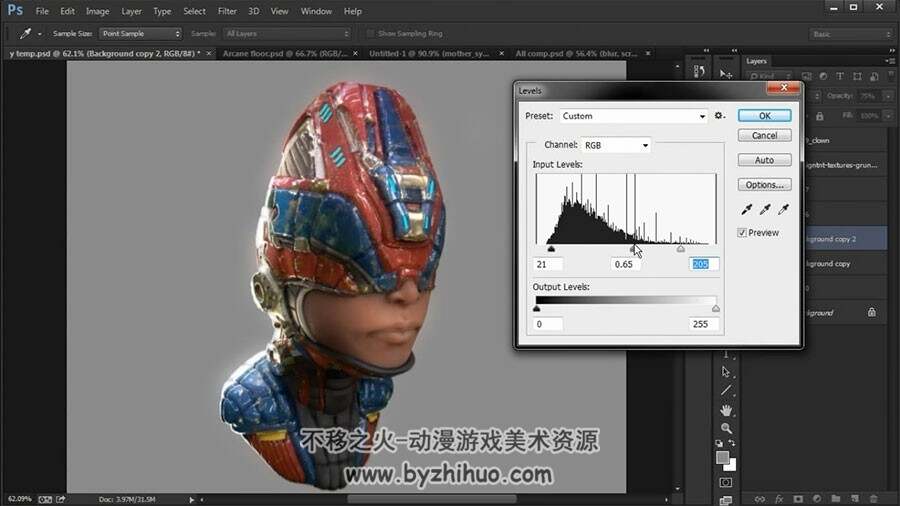Screen dimensions: 900x506
Task: Toggle Show Sampling Ring checkbox
Action: tap(370, 33)
